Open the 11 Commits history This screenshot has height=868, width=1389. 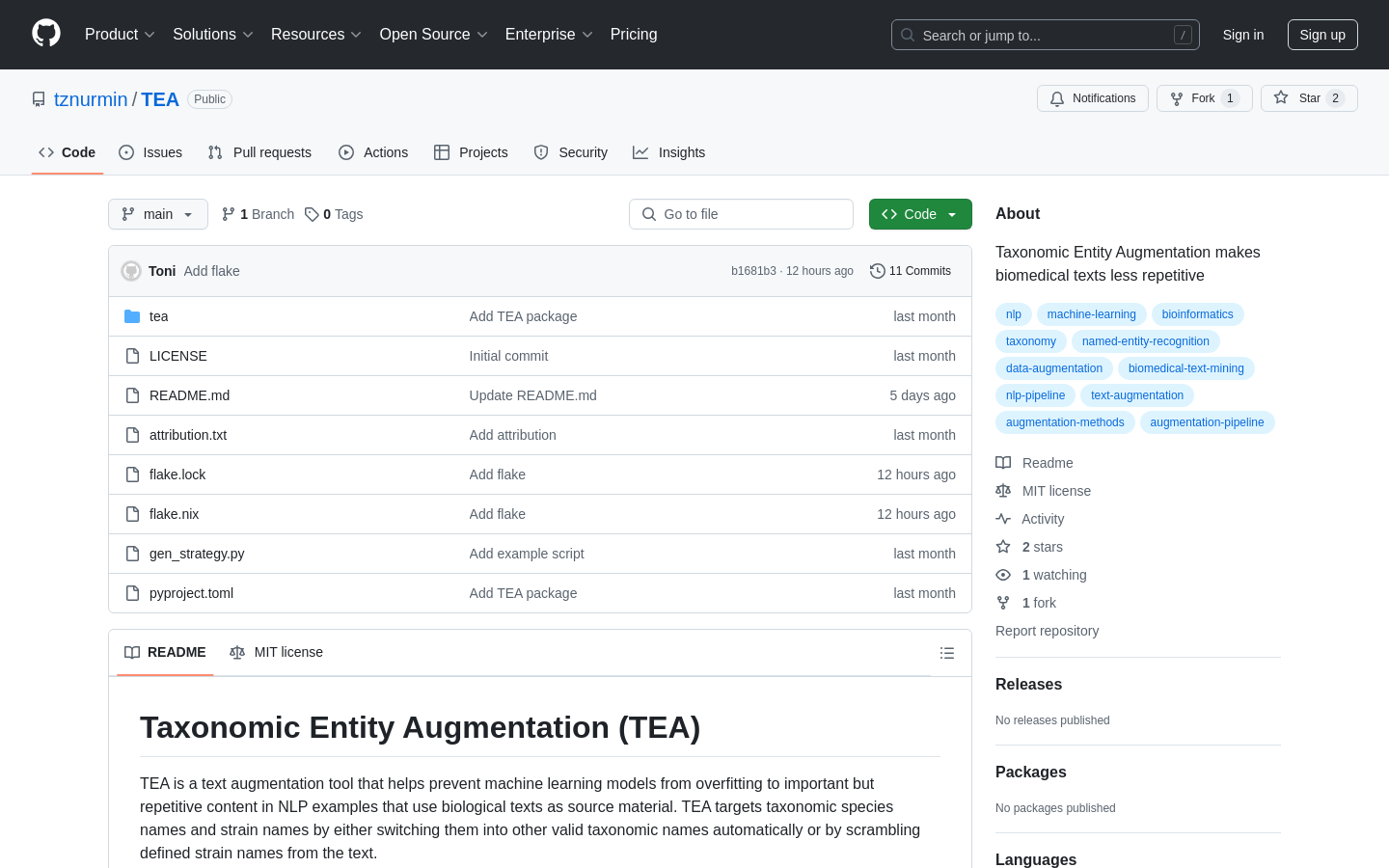911,271
